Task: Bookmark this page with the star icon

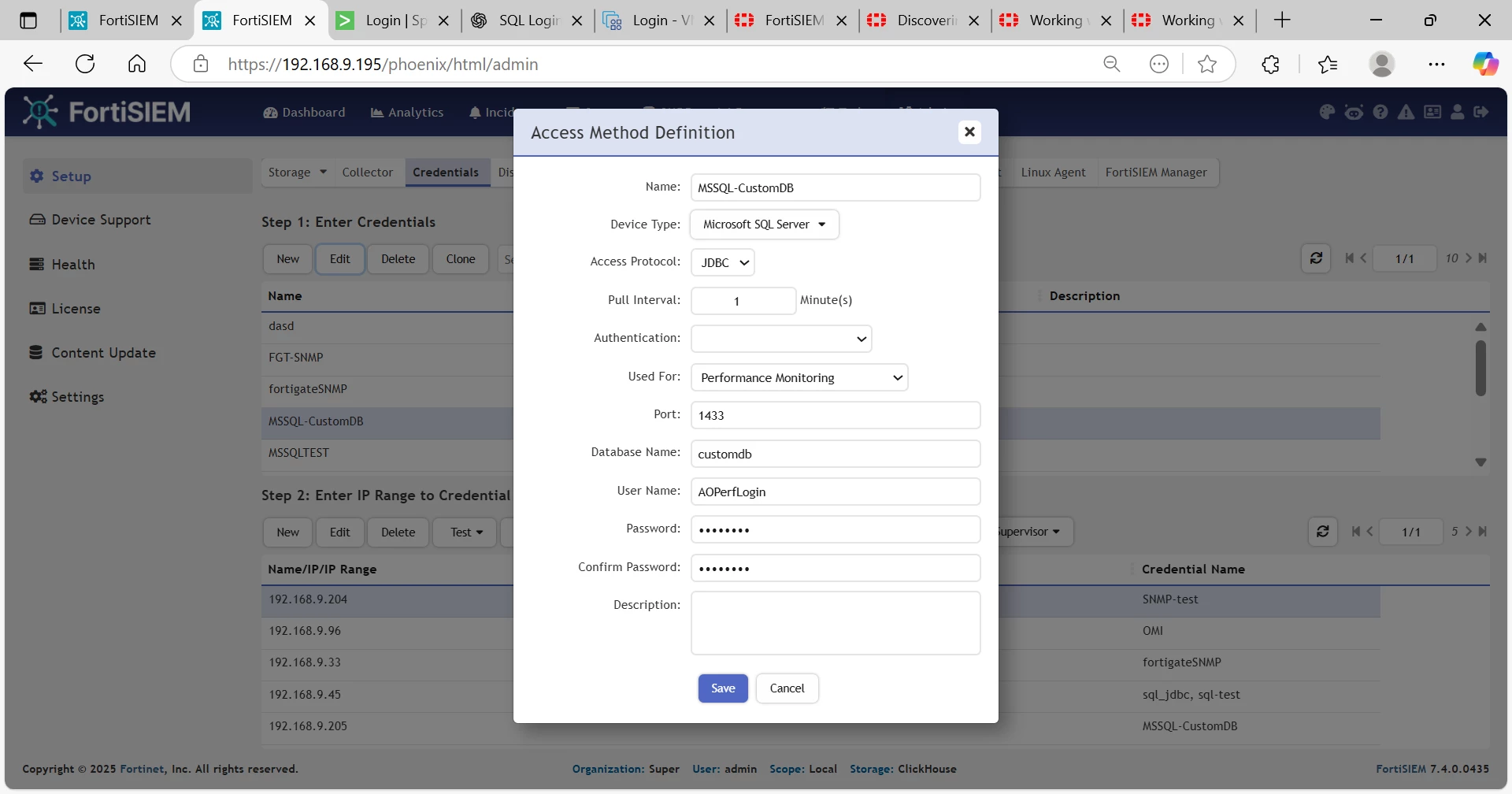Action: point(1207,64)
